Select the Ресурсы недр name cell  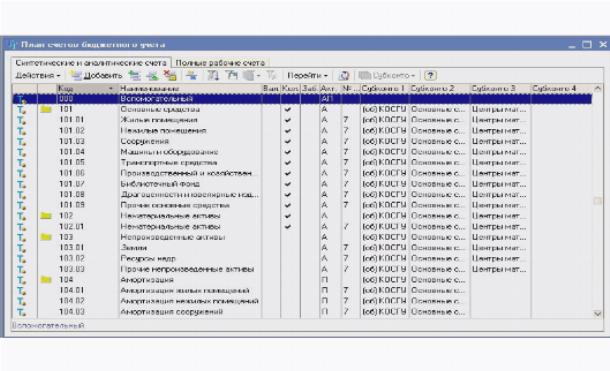[190, 259]
